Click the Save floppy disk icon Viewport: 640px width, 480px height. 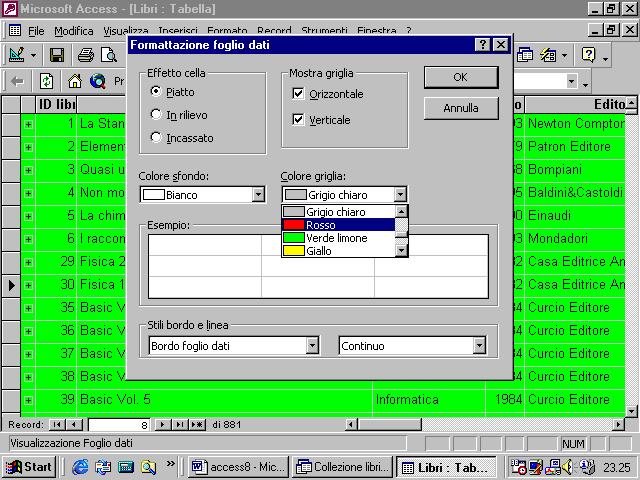[57, 55]
